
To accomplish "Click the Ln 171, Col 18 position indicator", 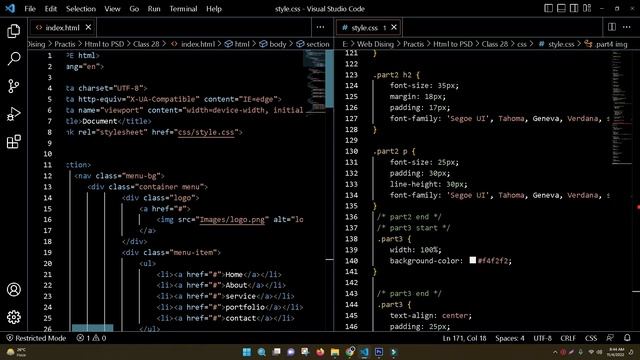I will pyautogui.click(x=464, y=338).
